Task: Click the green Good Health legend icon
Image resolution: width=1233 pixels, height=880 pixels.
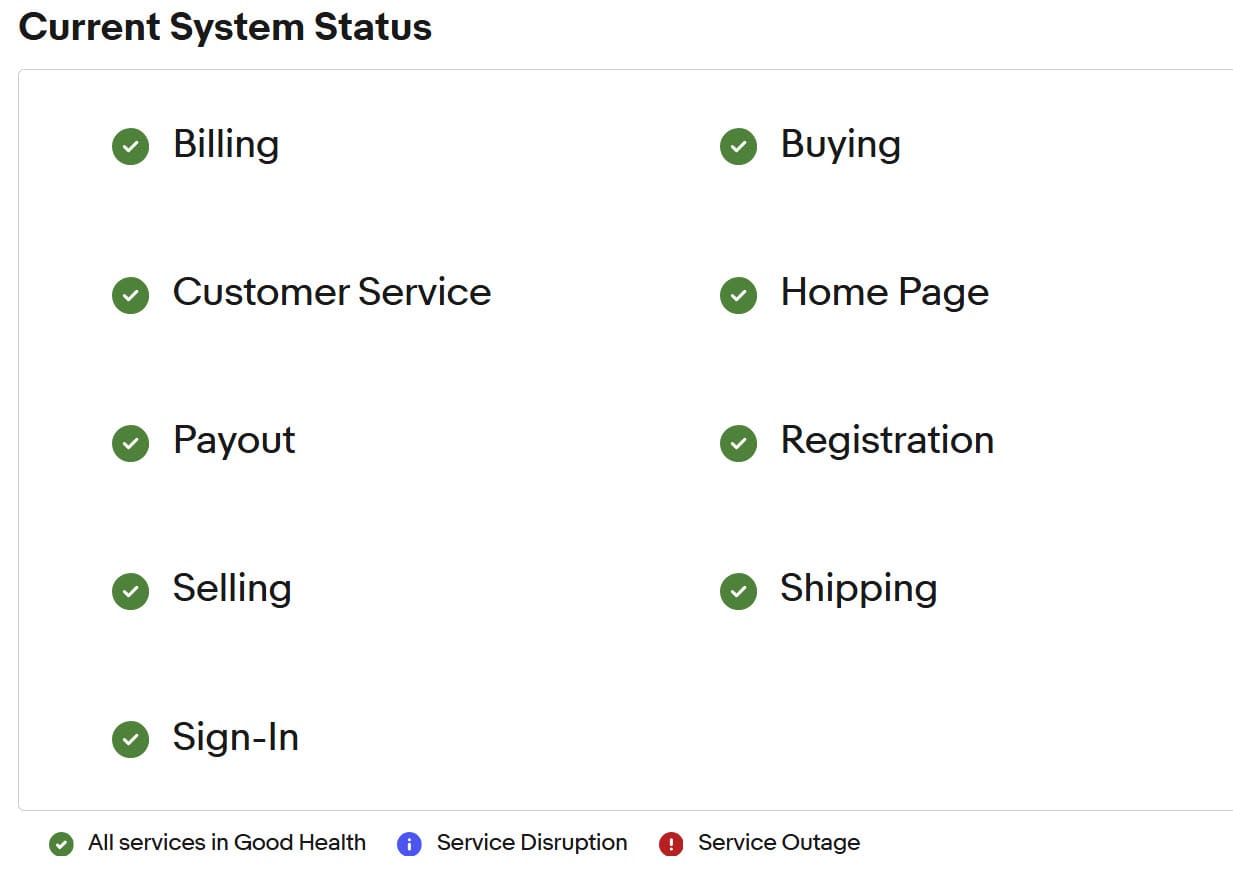Action: (x=61, y=844)
